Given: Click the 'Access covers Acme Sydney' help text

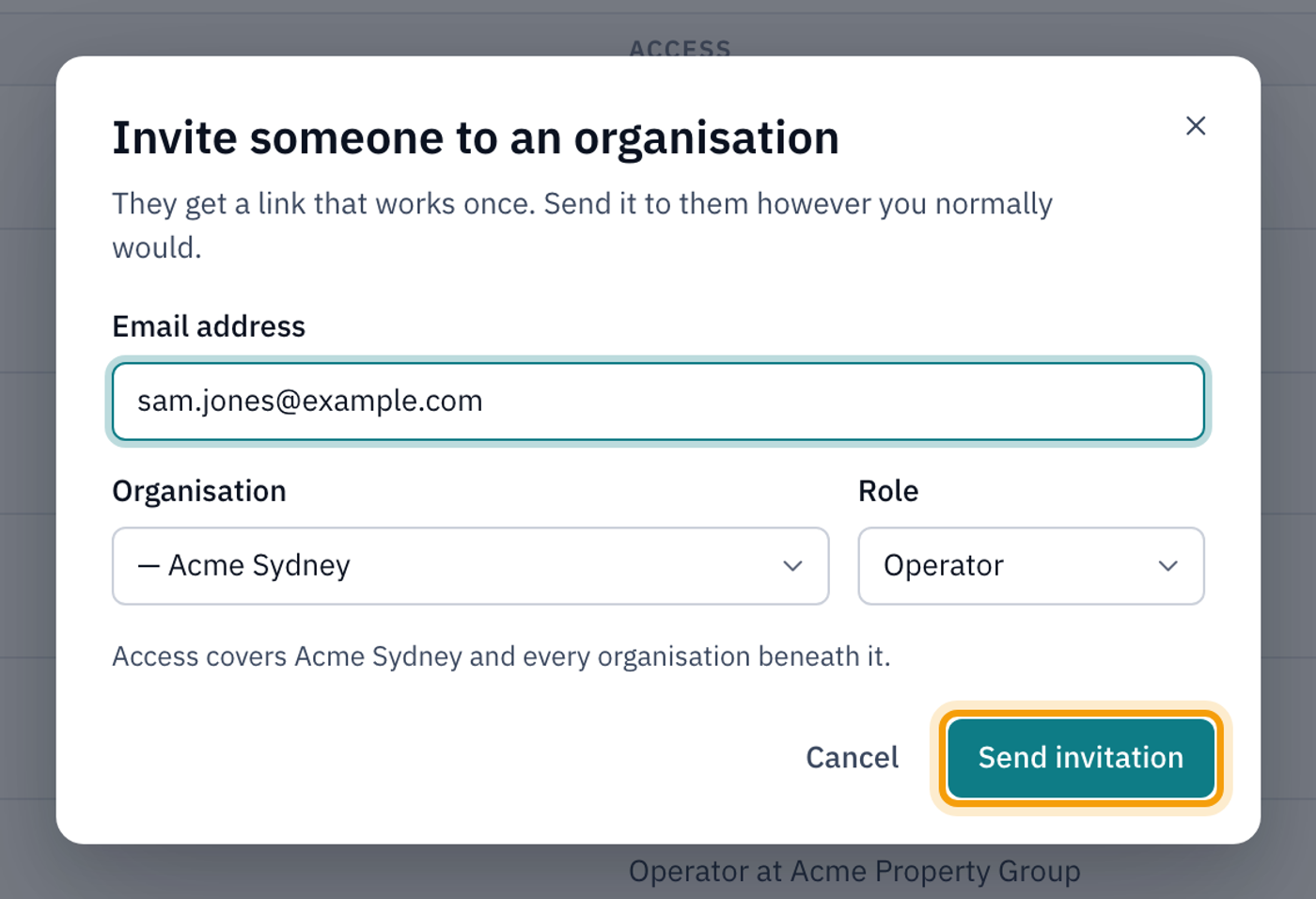Looking at the screenshot, I should click(x=501, y=656).
